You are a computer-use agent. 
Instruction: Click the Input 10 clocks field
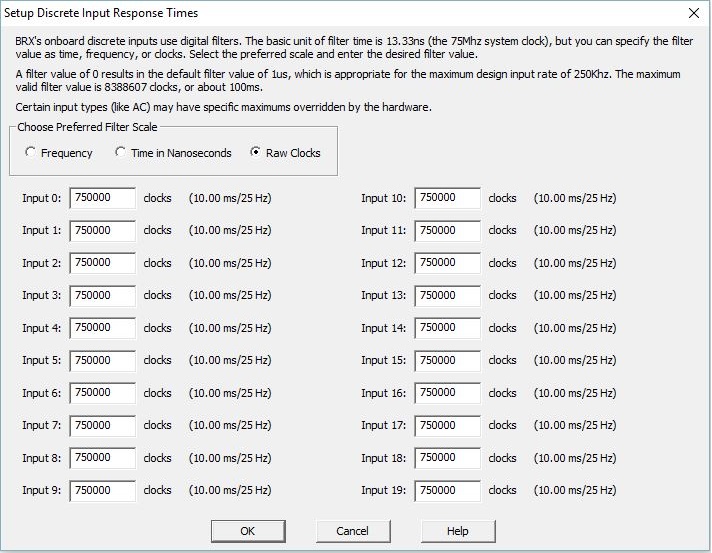(x=447, y=198)
